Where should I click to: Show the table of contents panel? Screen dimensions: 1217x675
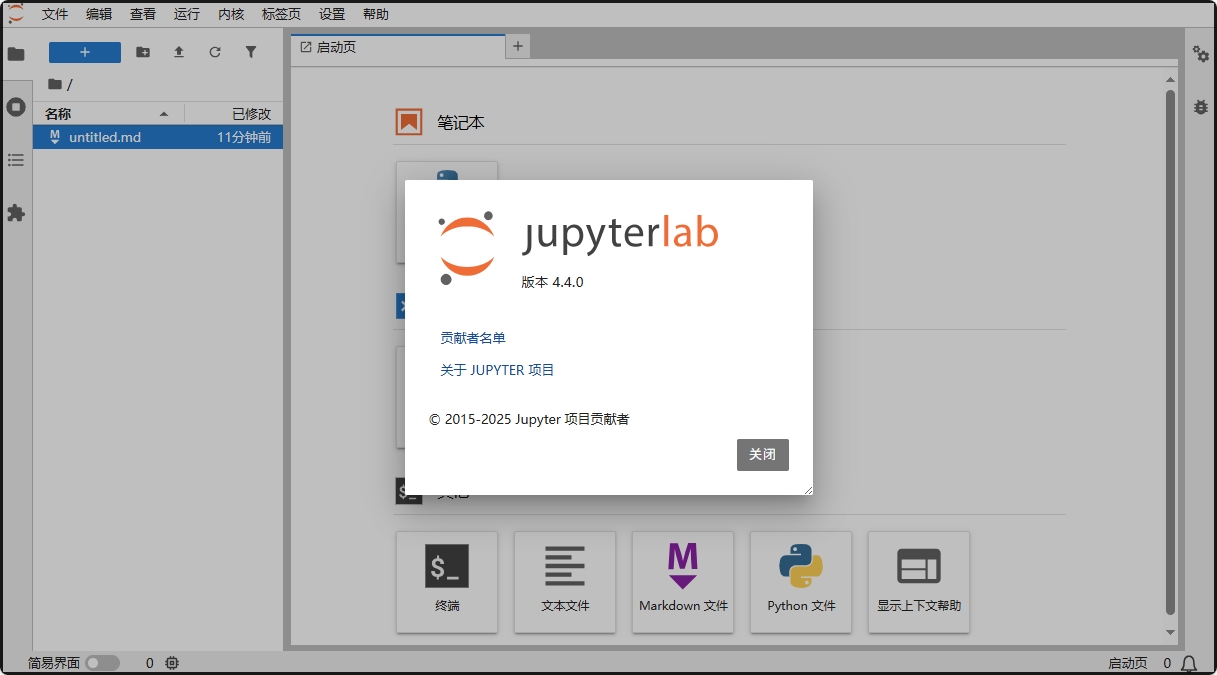[x=16, y=160]
